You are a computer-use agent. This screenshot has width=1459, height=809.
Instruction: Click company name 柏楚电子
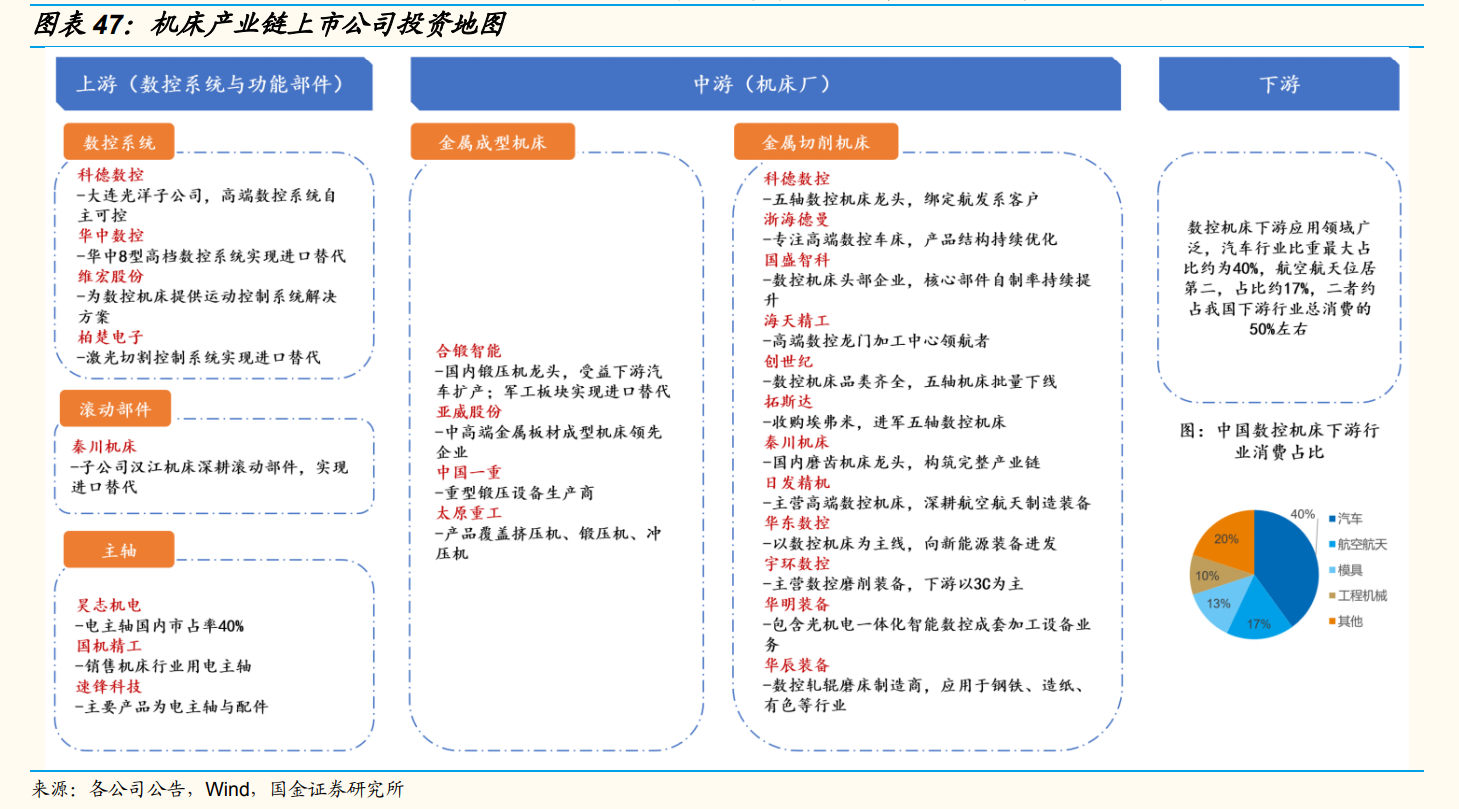(x=111, y=337)
